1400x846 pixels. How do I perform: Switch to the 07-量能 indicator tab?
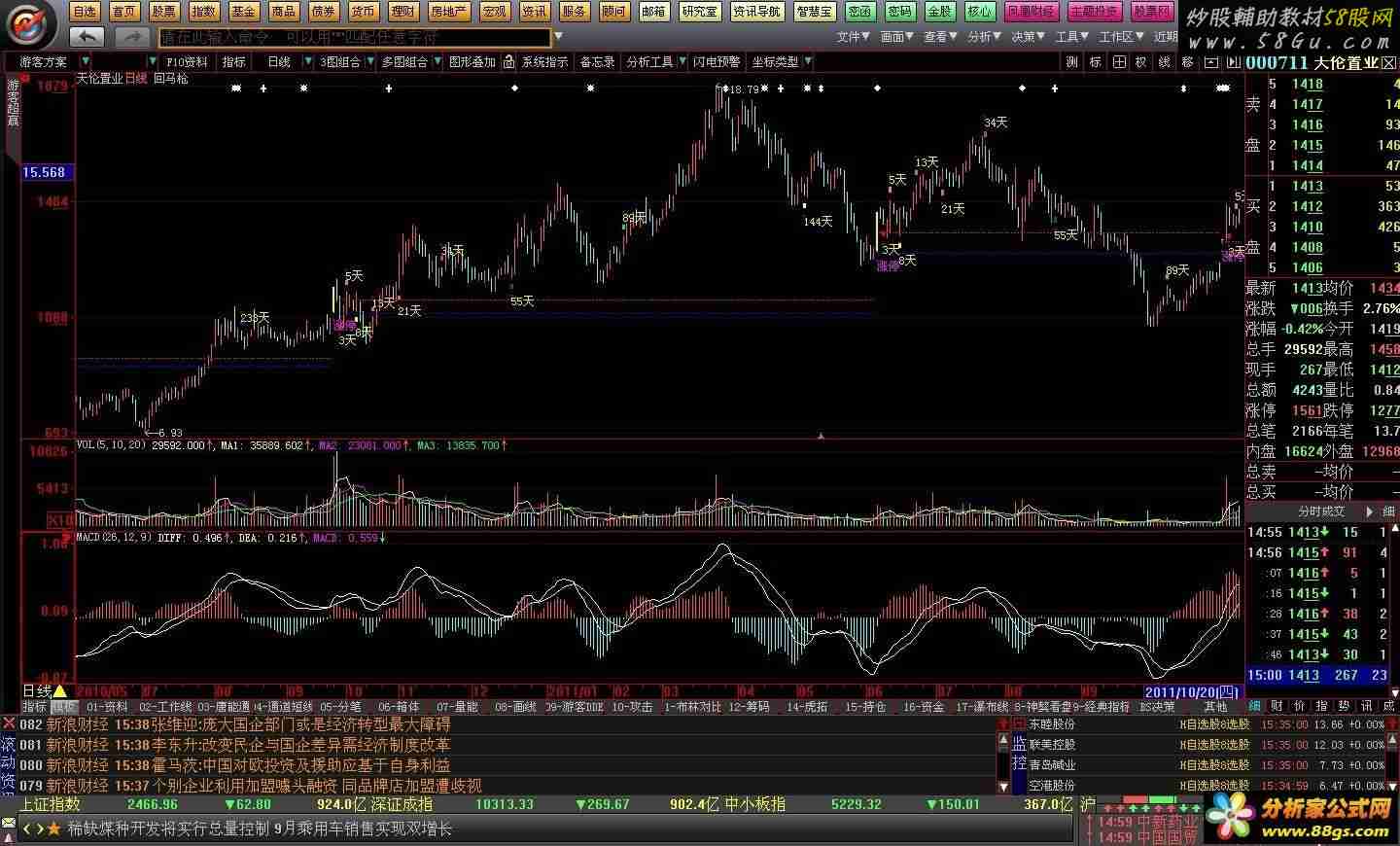coord(457,707)
